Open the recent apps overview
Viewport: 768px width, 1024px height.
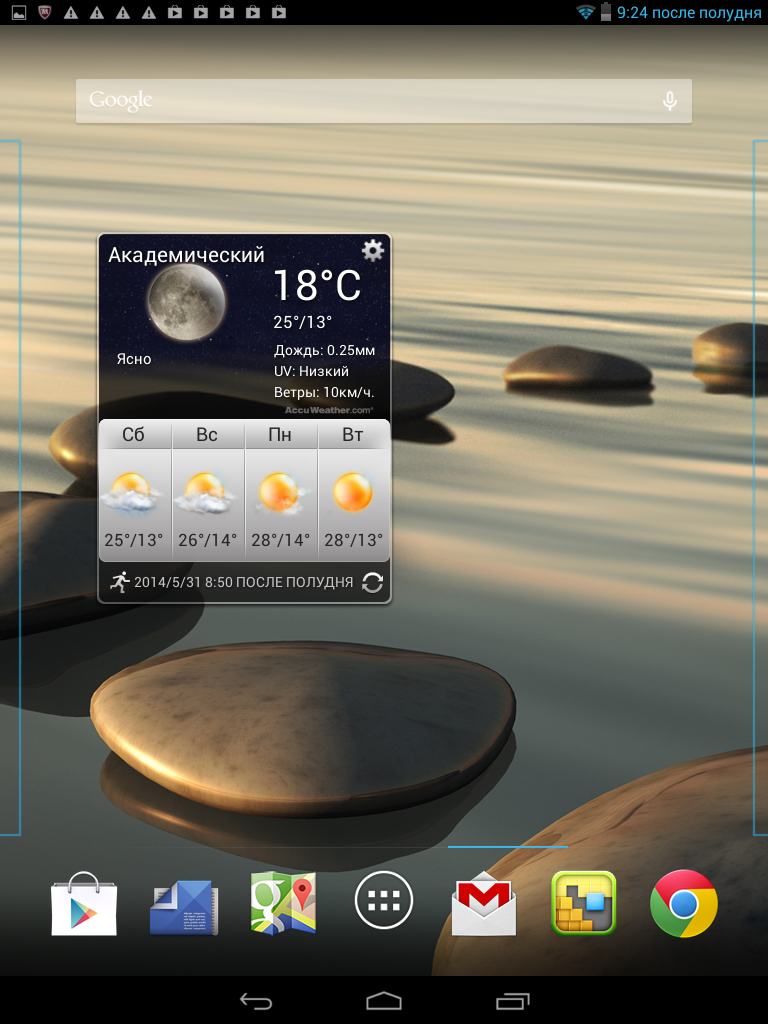tap(513, 1000)
